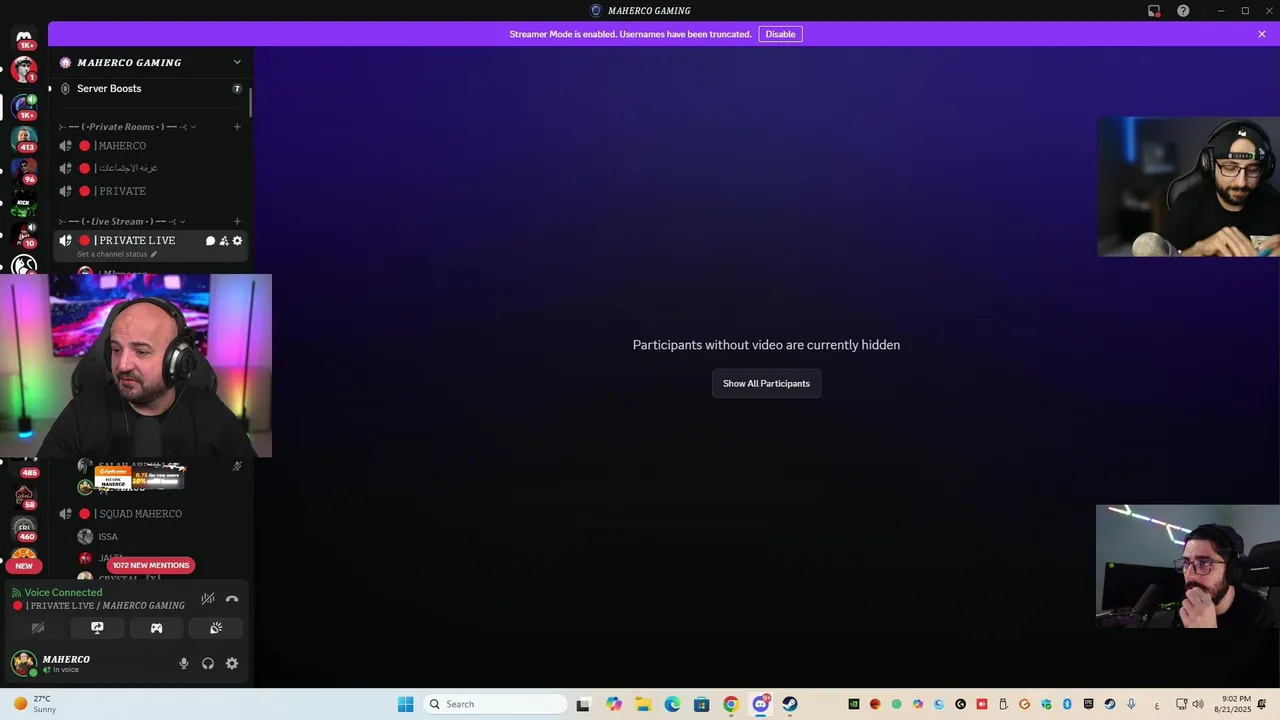Viewport: 1280px width, 720px height.
Task: Click the channel list scrollbar
Action: [x=250, y=101]
